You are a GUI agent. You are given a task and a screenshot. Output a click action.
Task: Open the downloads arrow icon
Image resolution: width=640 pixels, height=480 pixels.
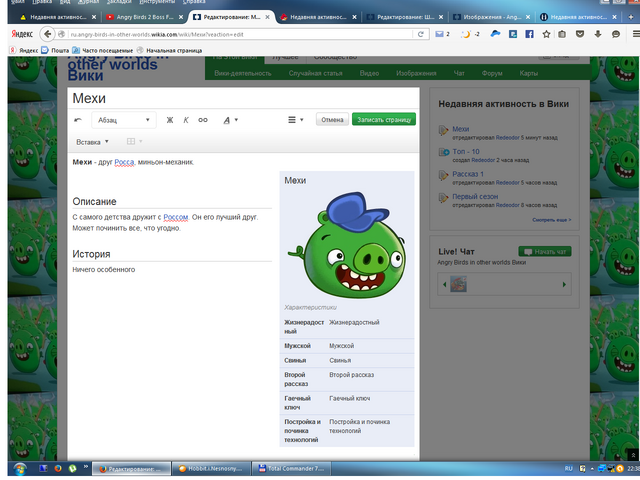pos(598,34)
